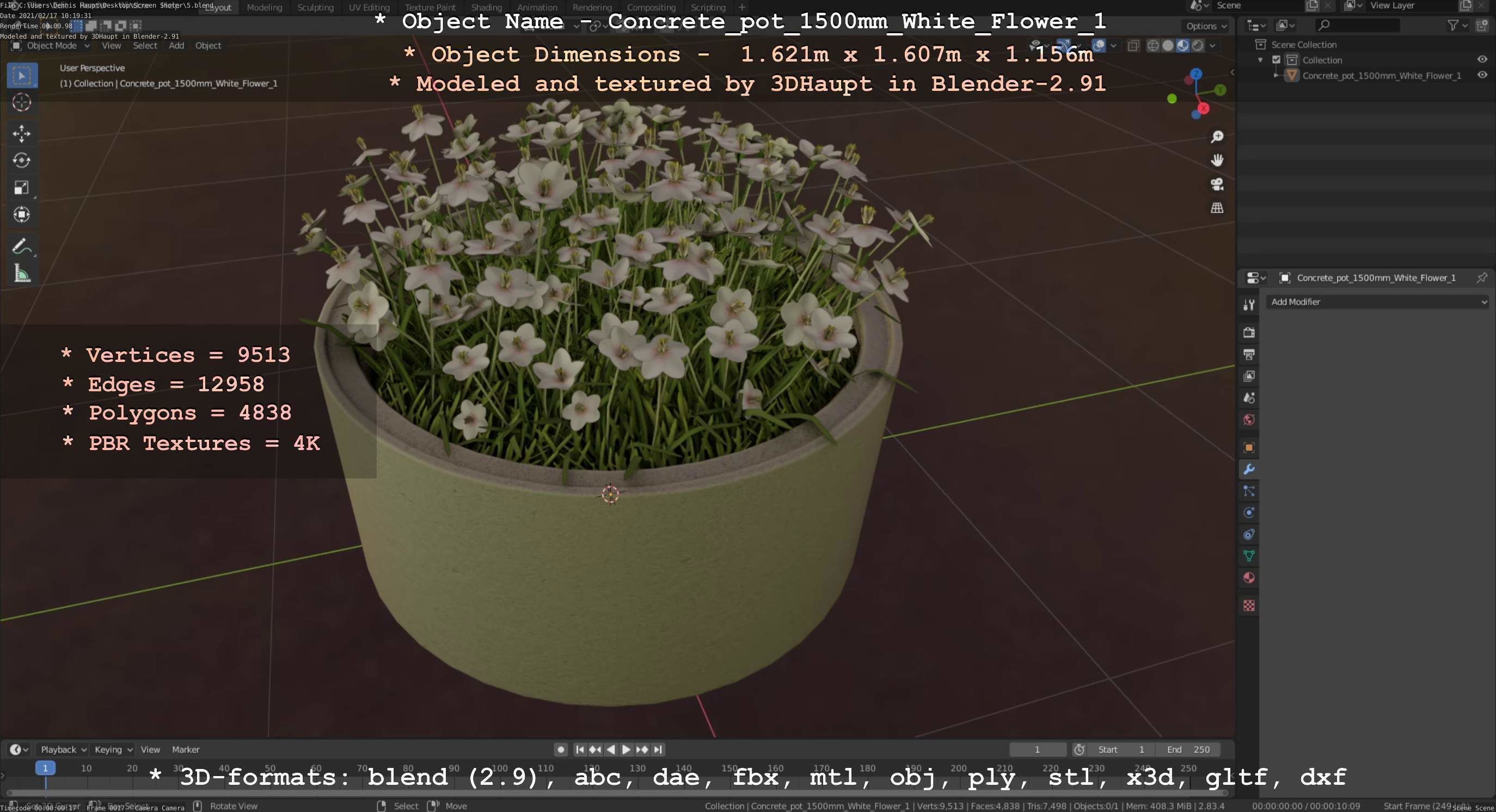The width and height of the screenshot is (1496, 812).
Task: Uncheck the Collection exclude checkbox
Action: [1277, 60]
